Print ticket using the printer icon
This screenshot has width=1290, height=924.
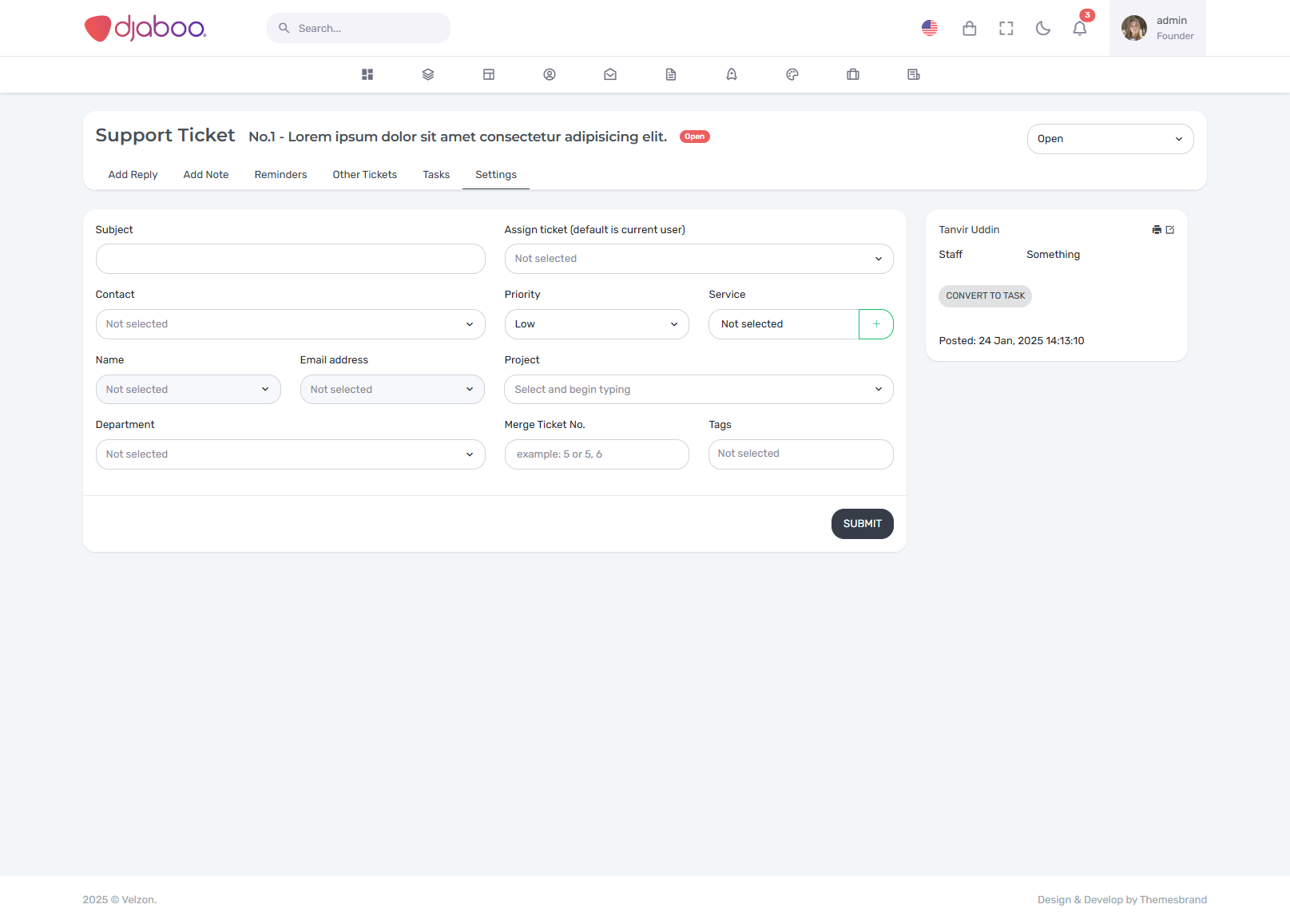tap(1156, 230)
